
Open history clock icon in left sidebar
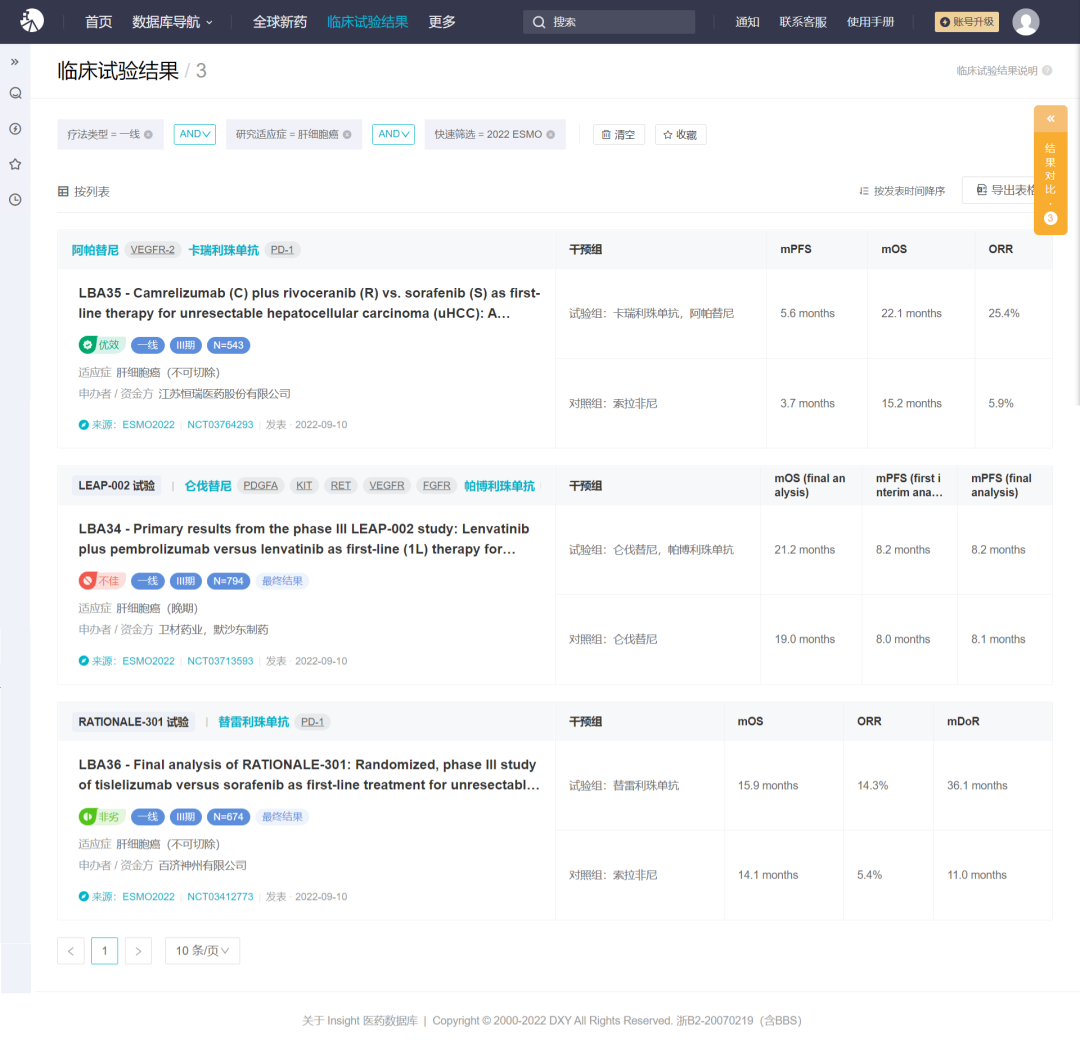pos(15,200)
